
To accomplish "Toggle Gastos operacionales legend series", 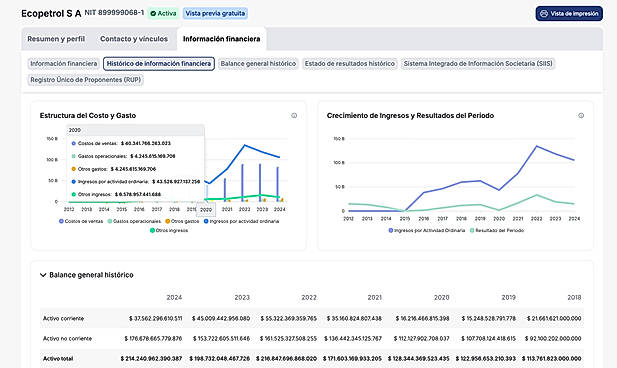I will point(134,221).
